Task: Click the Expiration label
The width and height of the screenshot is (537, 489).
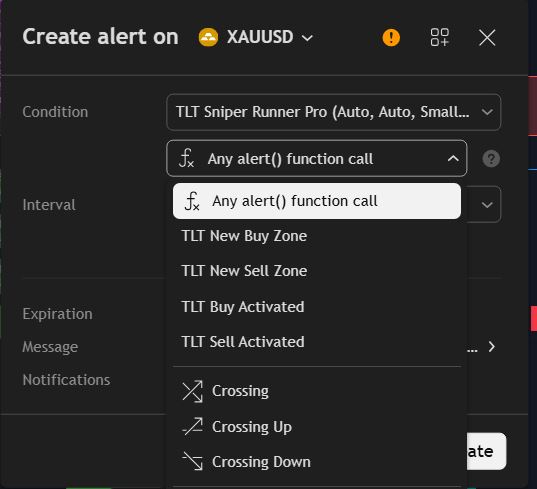Action: [x=58, y=314]
